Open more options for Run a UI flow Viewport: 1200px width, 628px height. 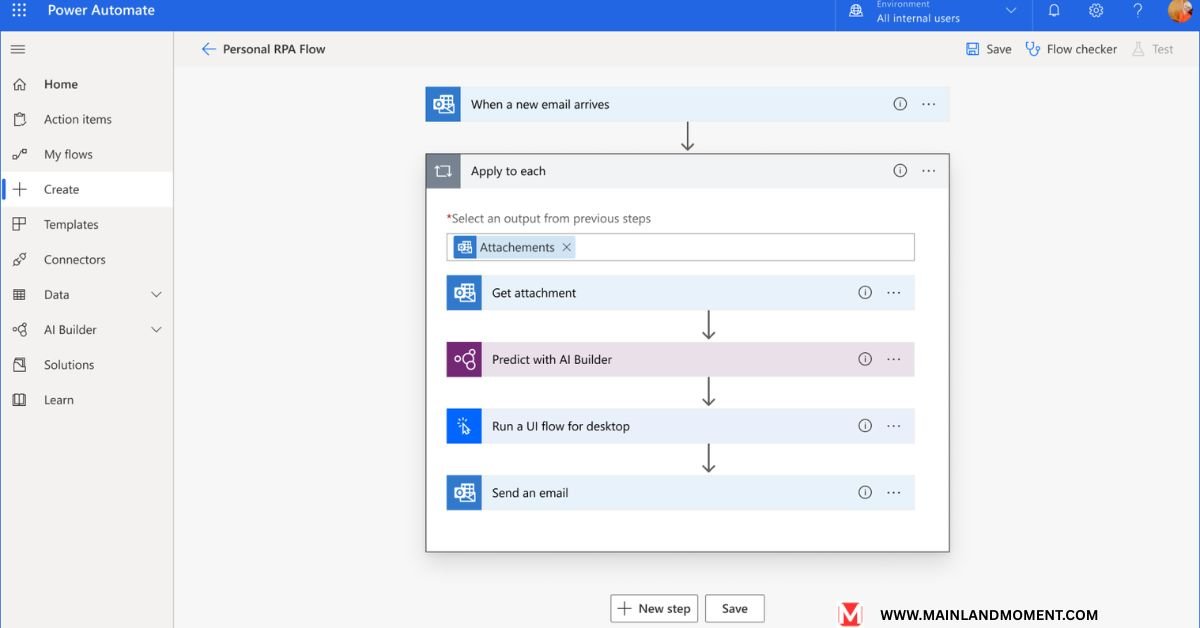pyautogui.click(x=894, y=426)
